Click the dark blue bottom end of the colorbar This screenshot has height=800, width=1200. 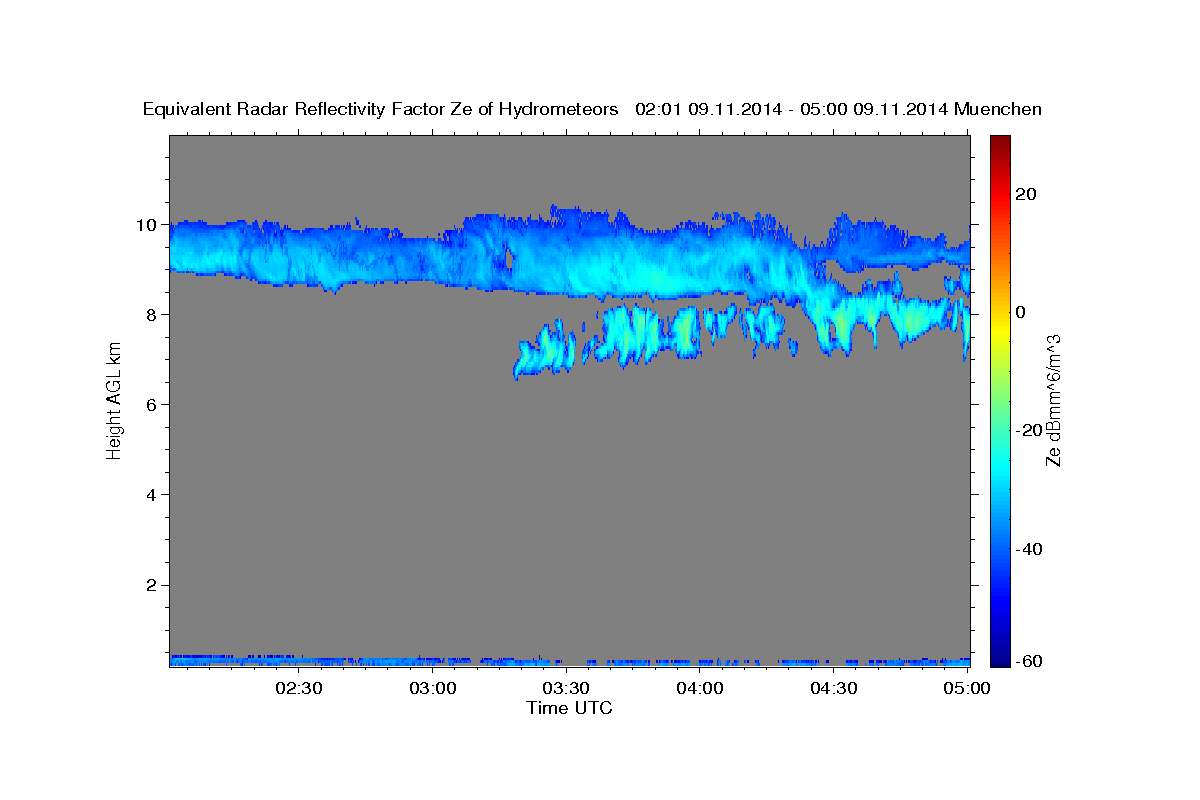[1001, 658]
